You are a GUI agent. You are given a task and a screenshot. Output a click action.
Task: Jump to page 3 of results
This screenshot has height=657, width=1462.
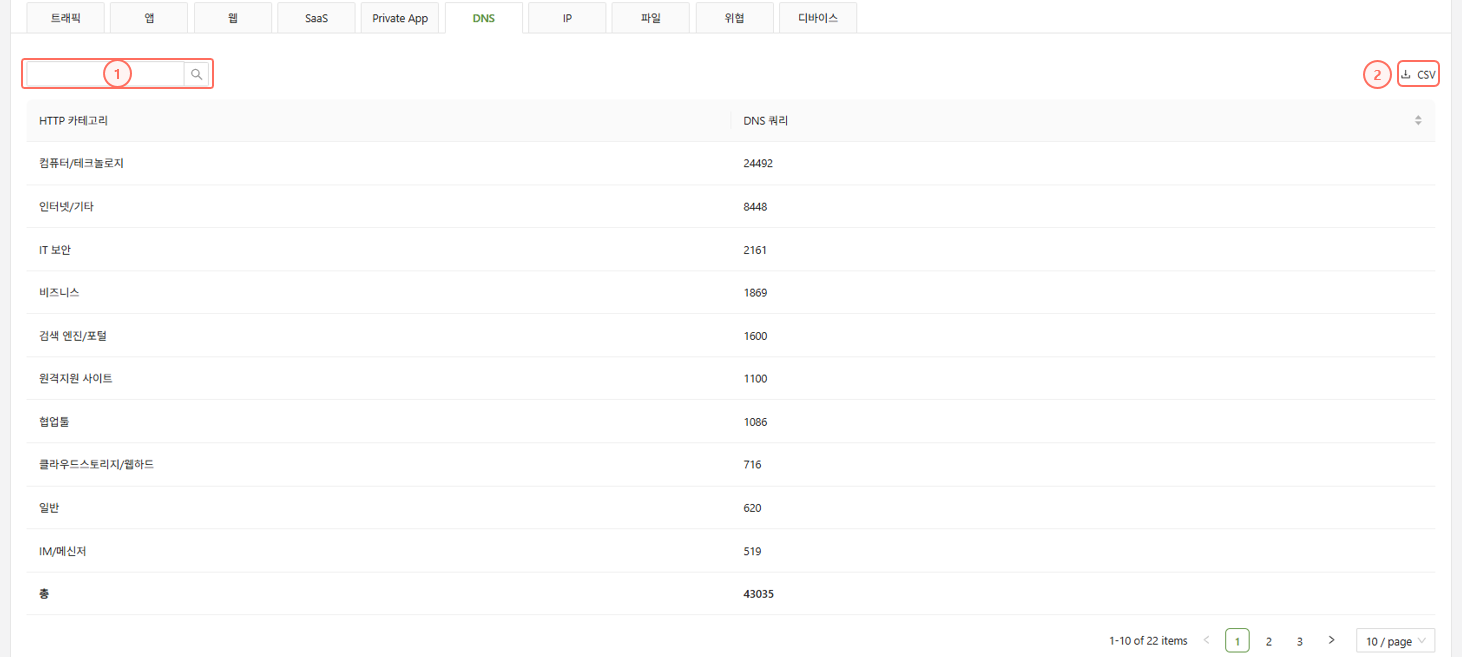[1299, 640]
